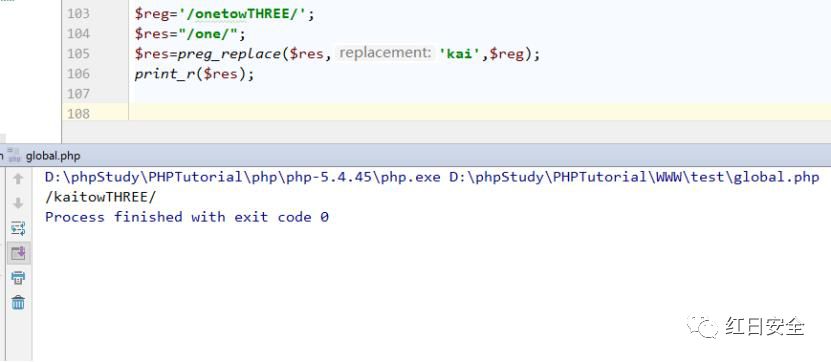This screenshot has width=831, height=362.
Task: Click the $reg variable on line 103
Action: [x=152, y=14]
